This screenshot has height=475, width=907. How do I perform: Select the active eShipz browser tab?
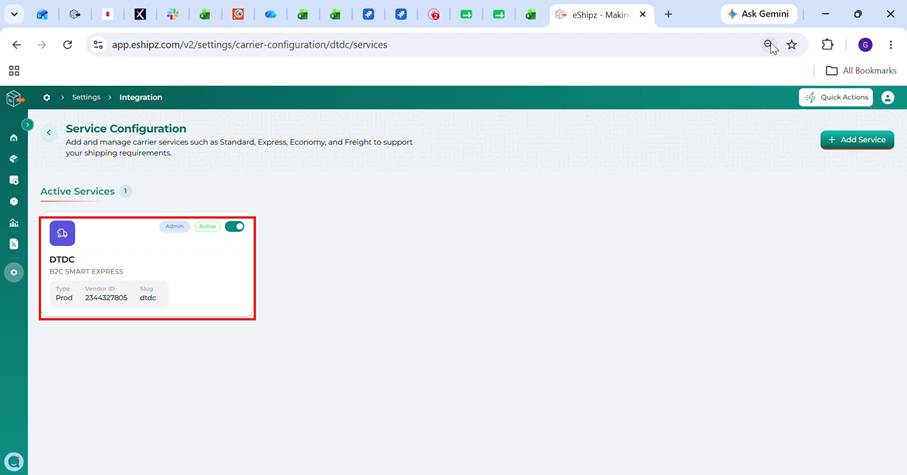(x=602, y=15)
